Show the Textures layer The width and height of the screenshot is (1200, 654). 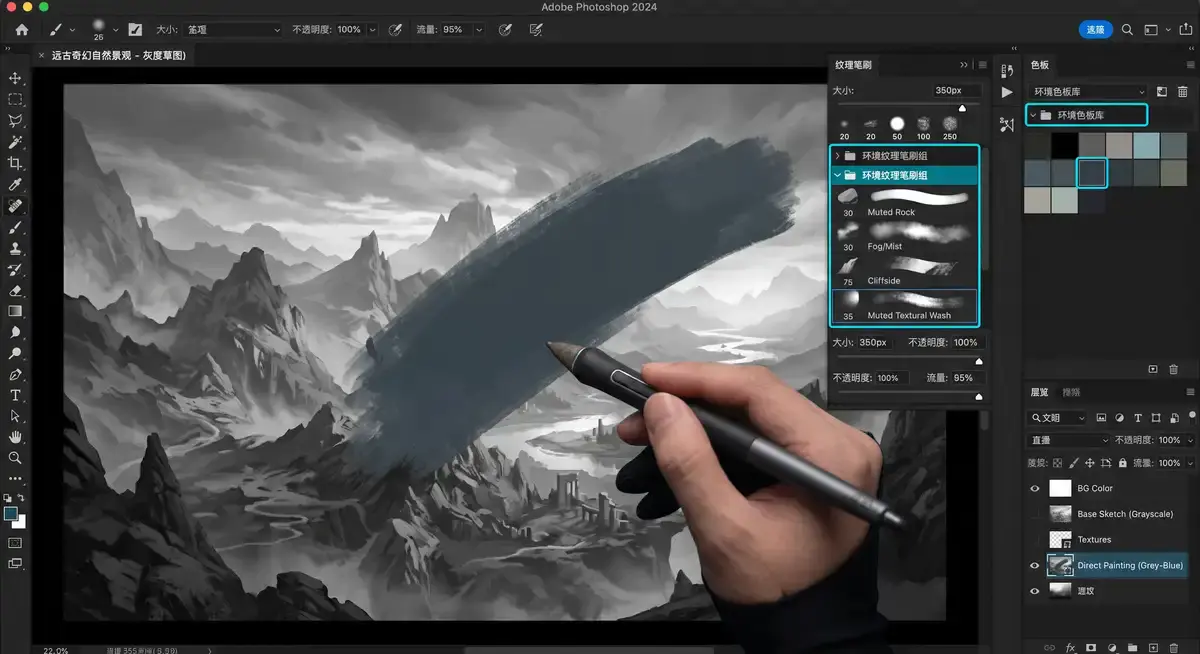(1035, 540)
